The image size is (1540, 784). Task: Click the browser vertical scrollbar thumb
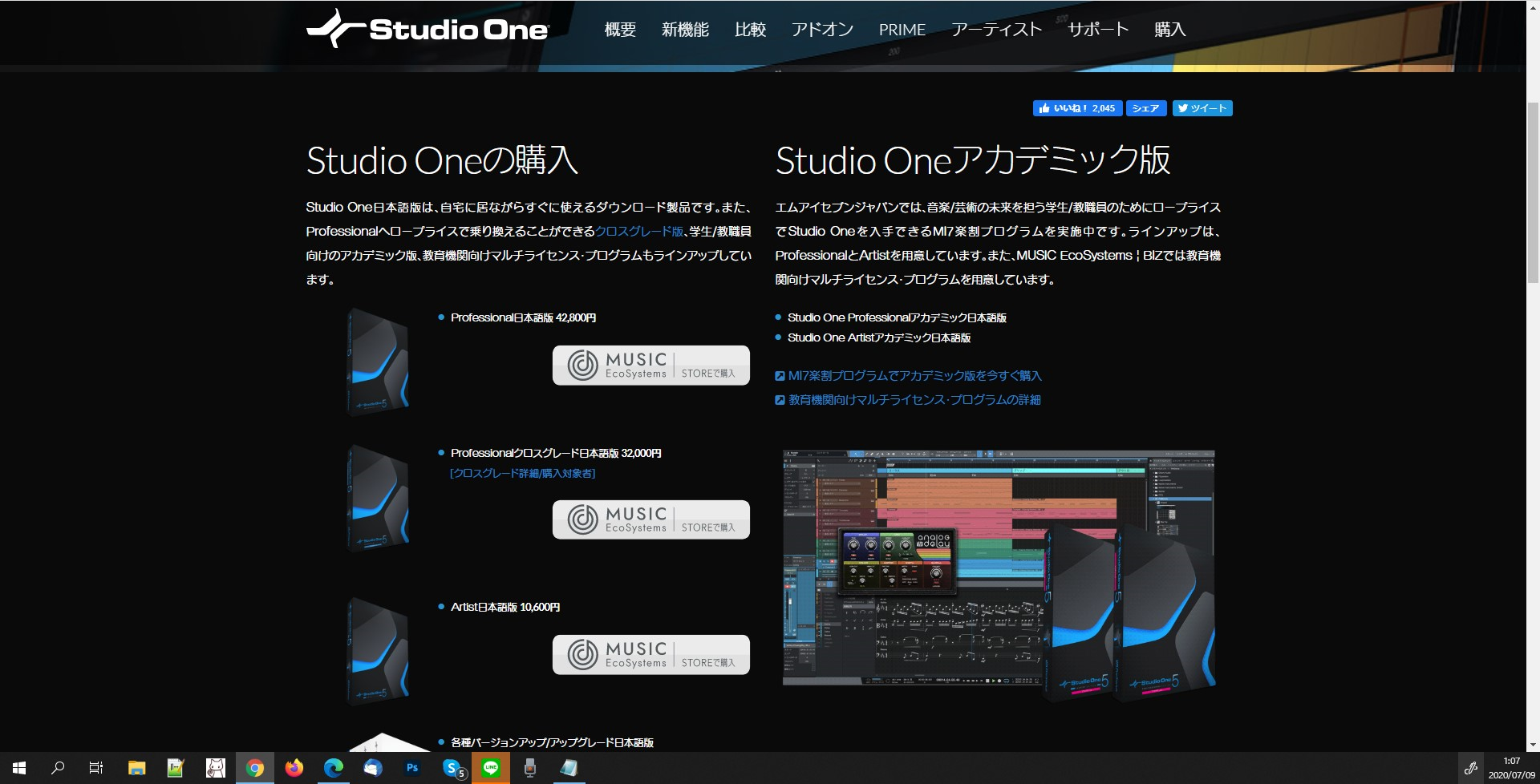point(1533,192)
